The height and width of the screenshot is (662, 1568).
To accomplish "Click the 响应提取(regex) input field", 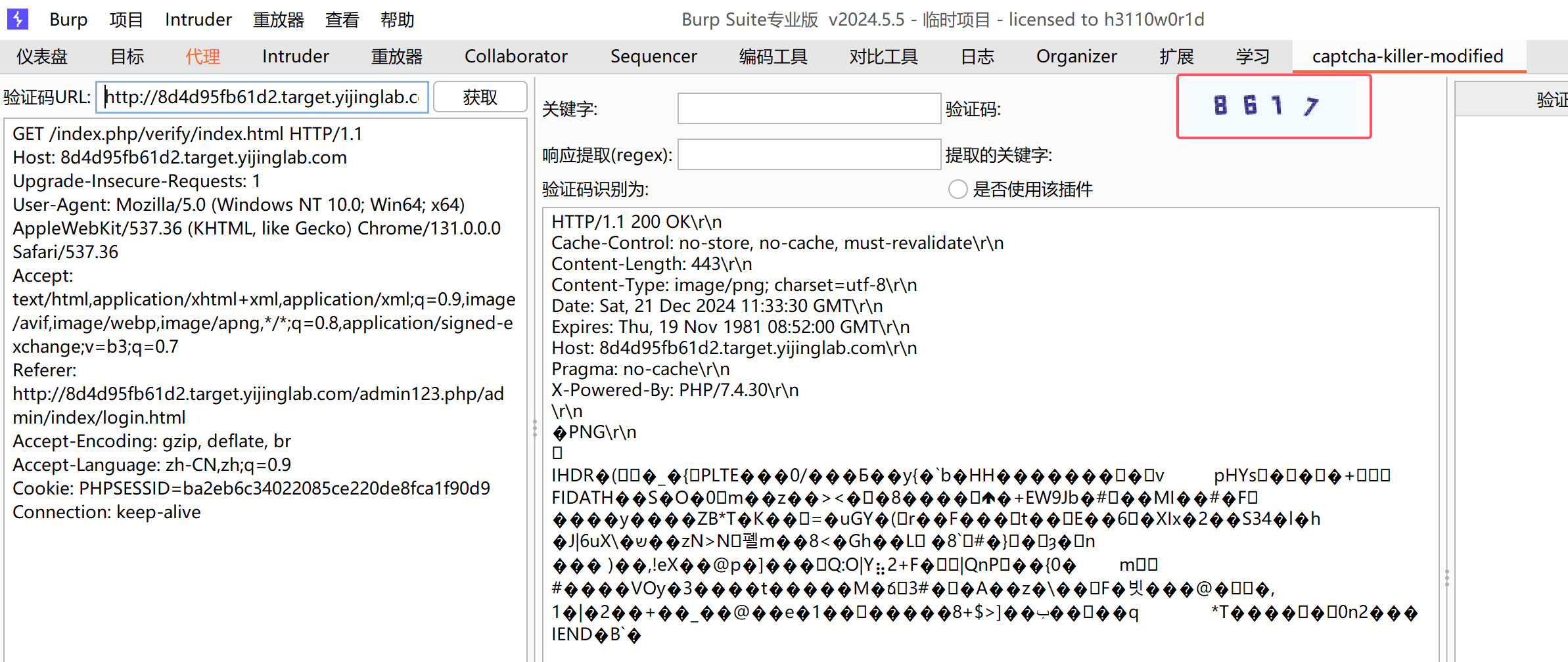I will click(809, 154).
